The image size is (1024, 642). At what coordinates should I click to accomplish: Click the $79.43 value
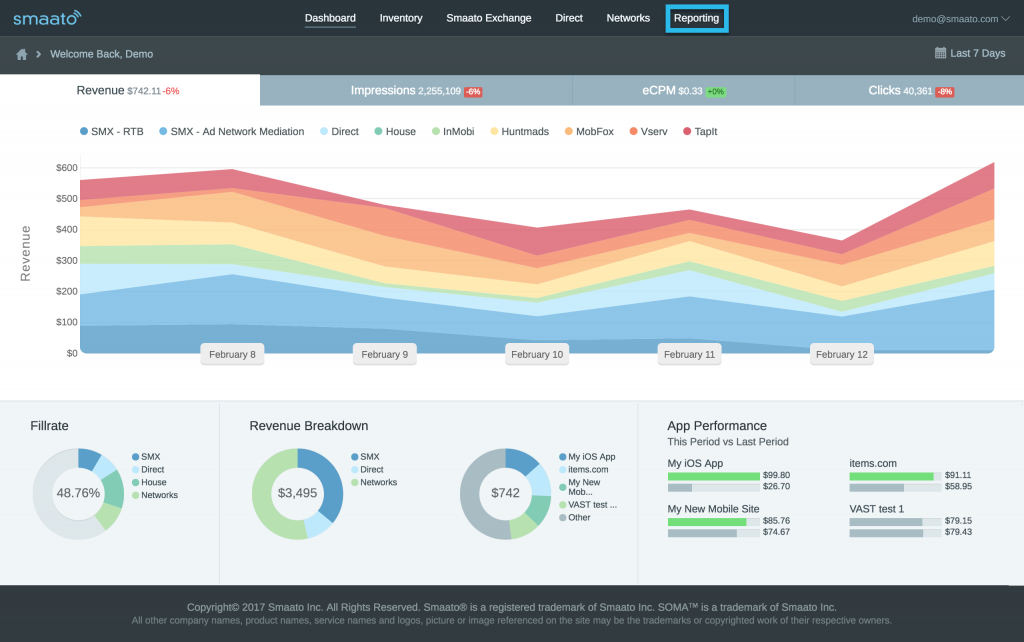958,532
